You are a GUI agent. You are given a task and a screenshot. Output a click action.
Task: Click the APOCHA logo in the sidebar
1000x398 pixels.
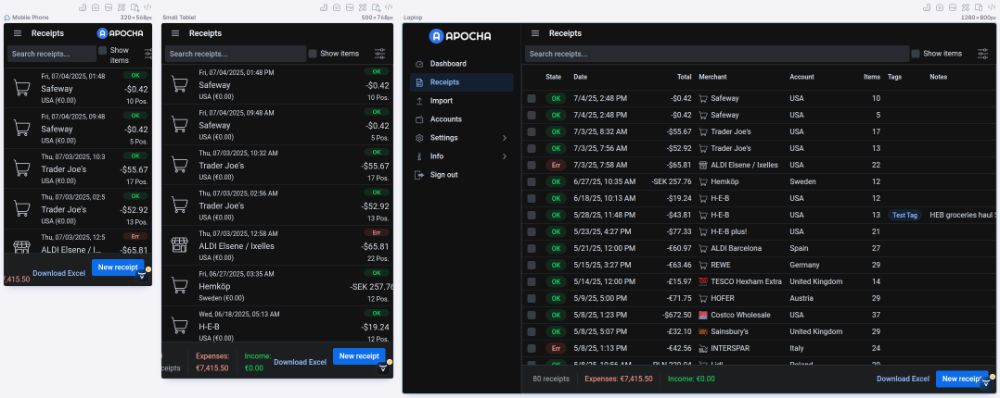(460, 36)
